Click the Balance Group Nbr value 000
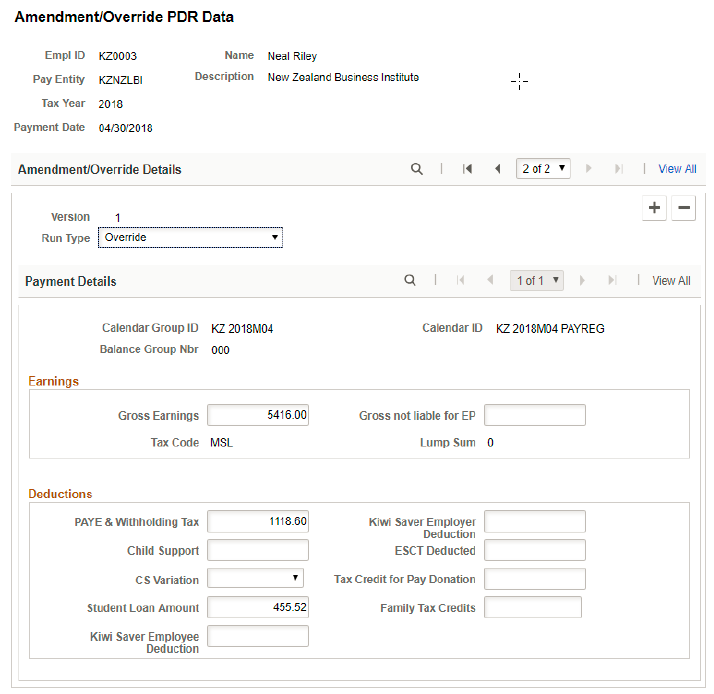714x694 pixels. (220, 350)
